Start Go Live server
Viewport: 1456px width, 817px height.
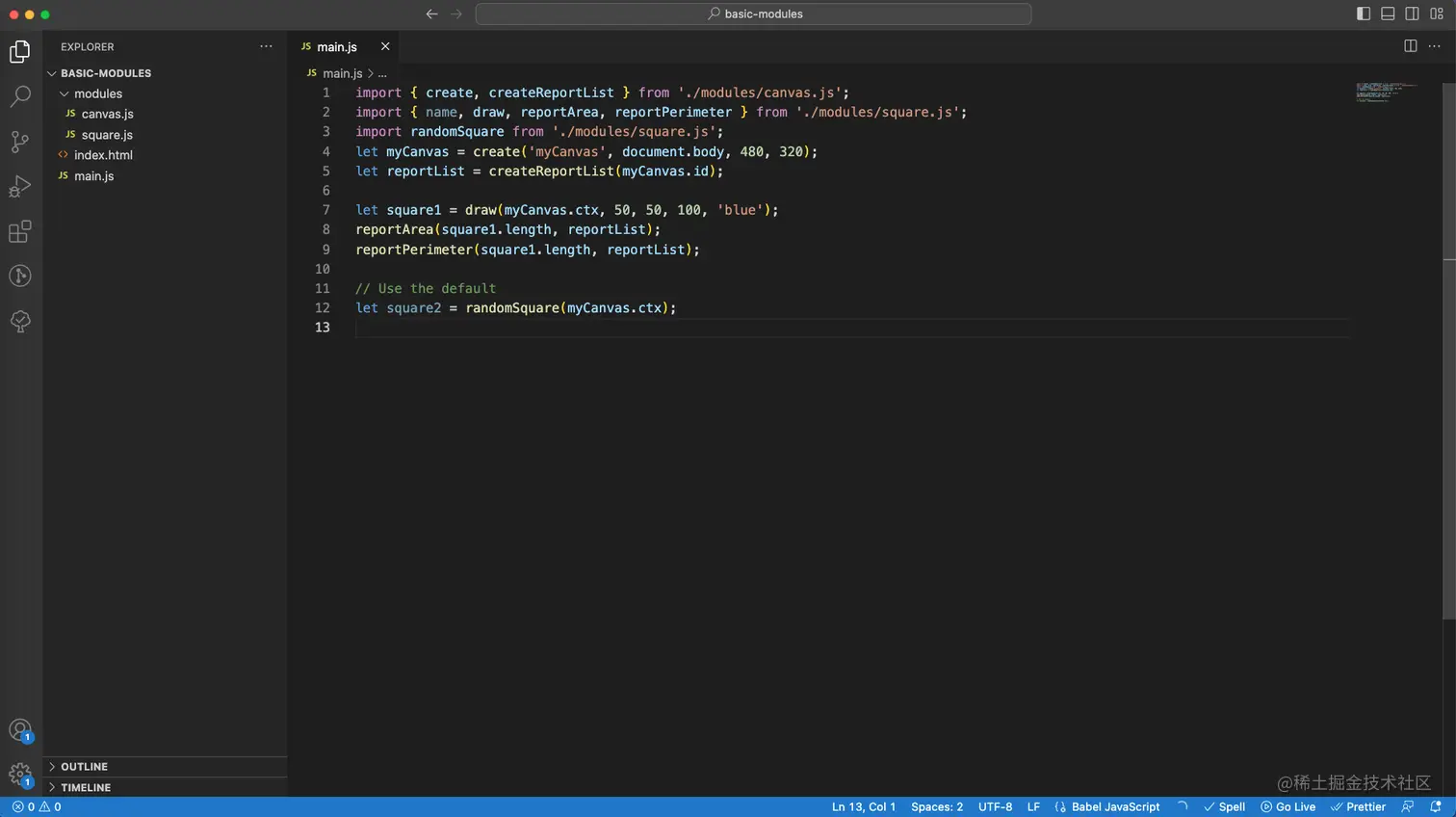point(1287,807)
